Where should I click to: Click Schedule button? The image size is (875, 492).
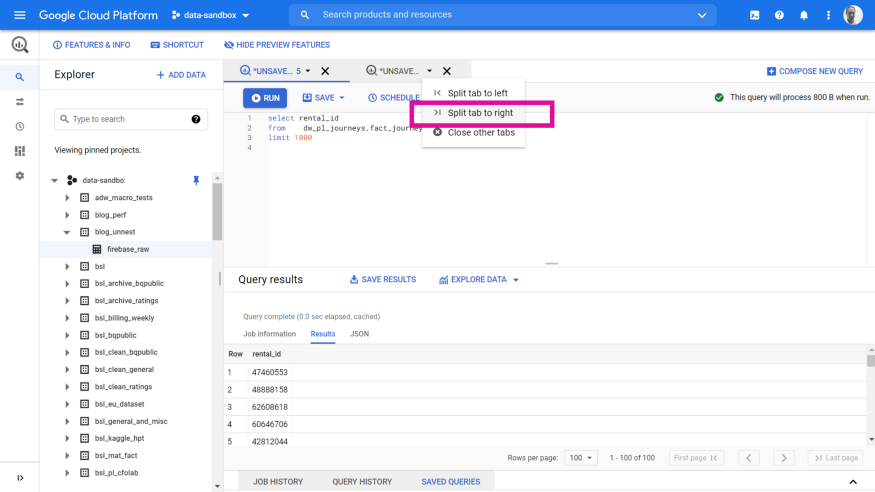click(x=393, y=98)
